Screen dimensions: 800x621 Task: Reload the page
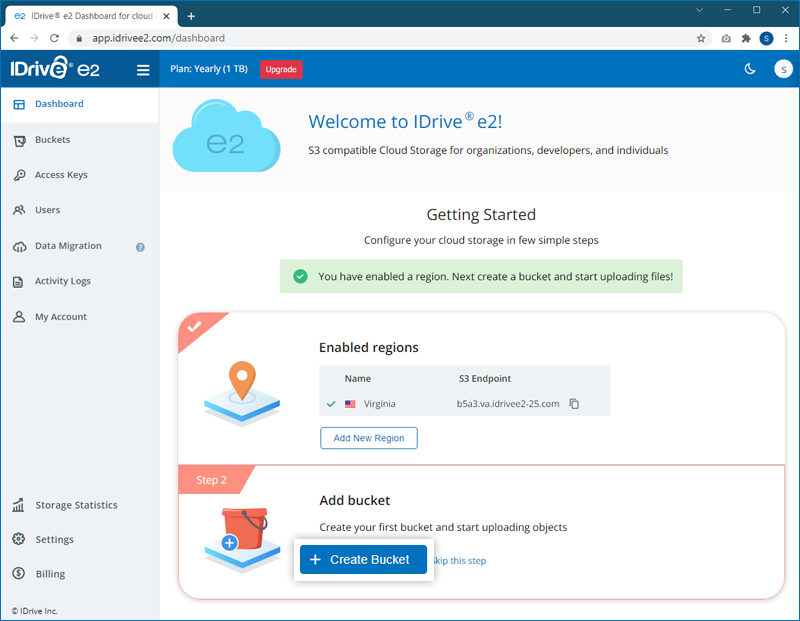(54, 38)
